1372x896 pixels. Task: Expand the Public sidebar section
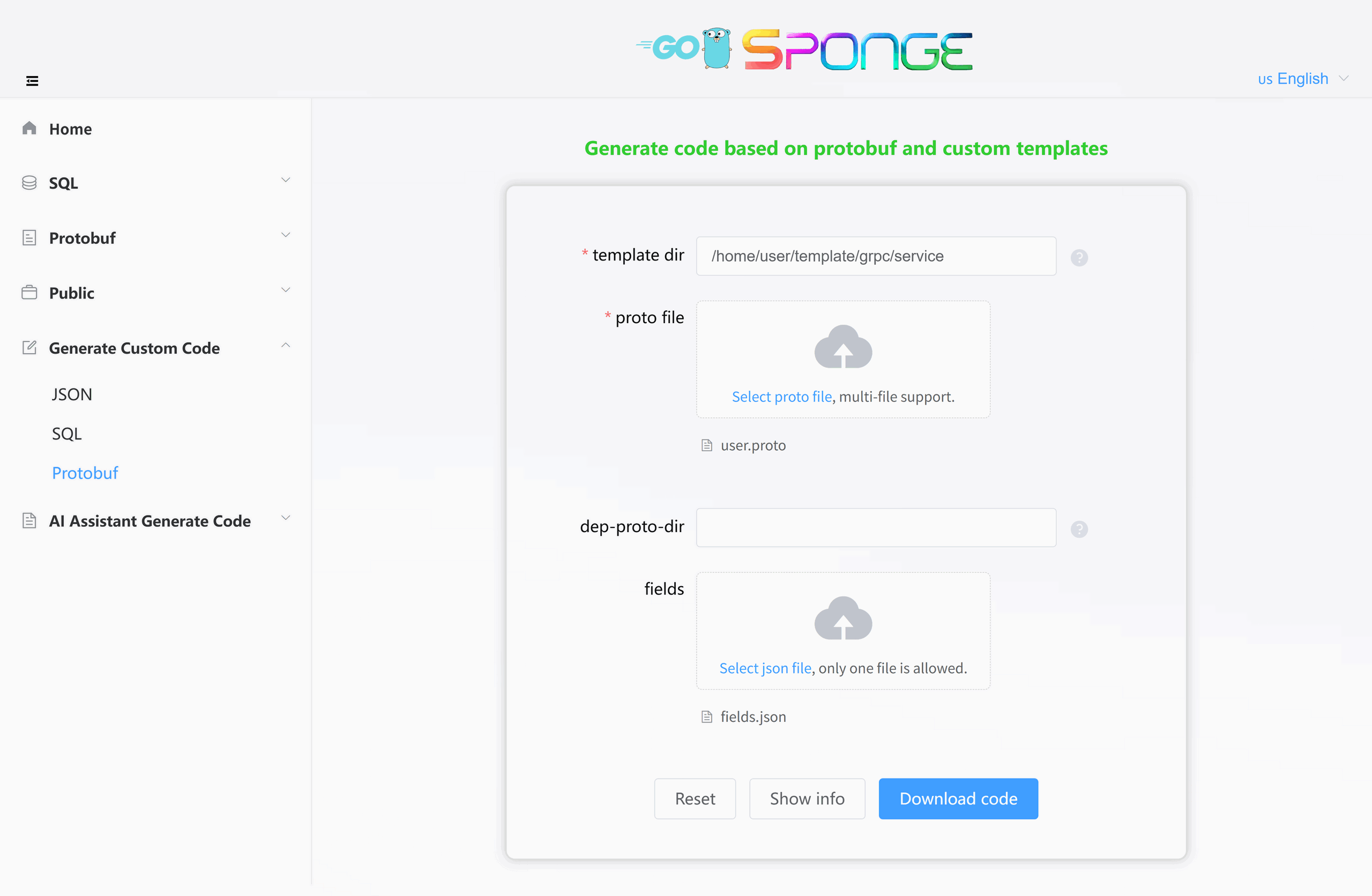click(155, 293)
